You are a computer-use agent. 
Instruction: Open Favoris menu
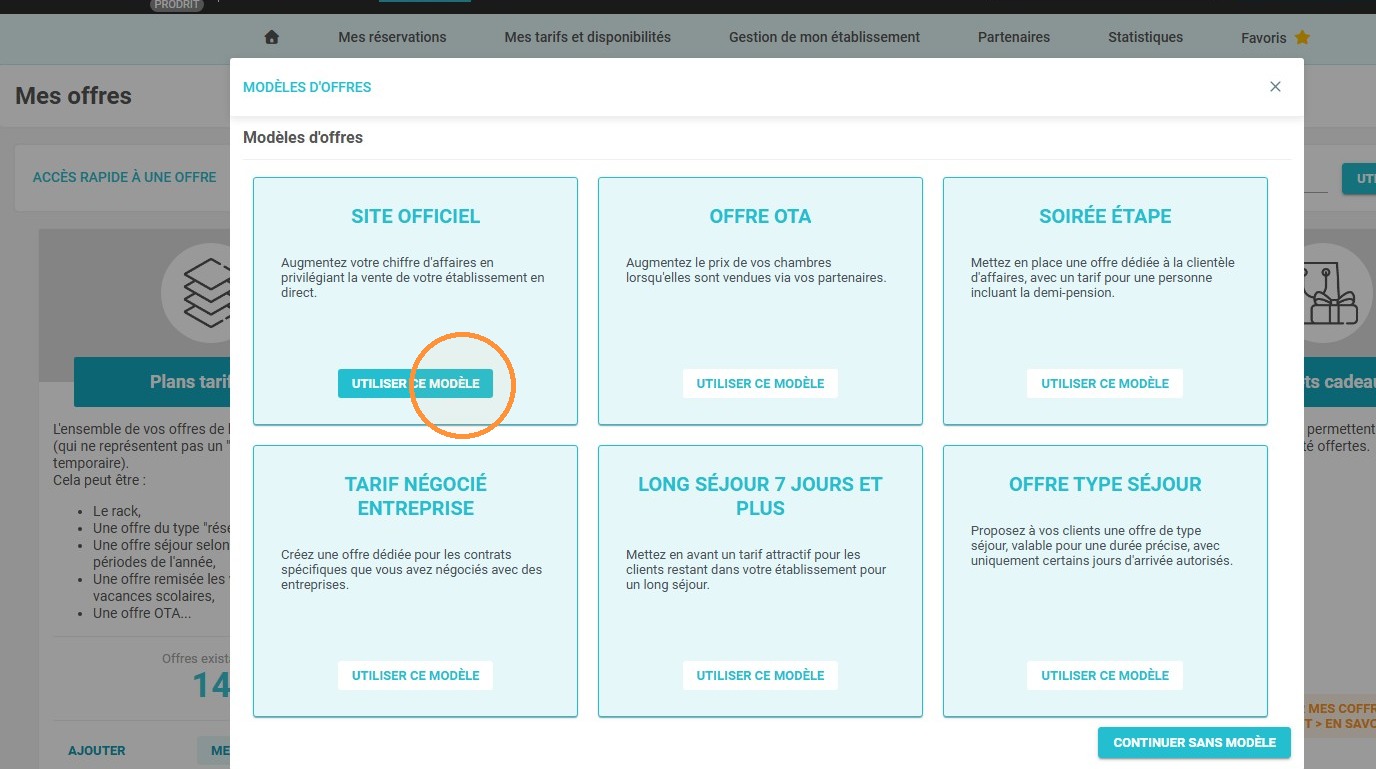tap(1263, 38)
